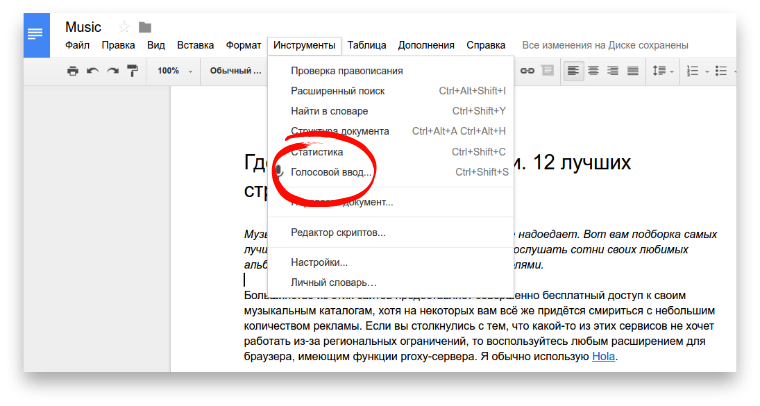760x406 pixels.
Task: Toggle center text alignment
Action: [593, 71]
